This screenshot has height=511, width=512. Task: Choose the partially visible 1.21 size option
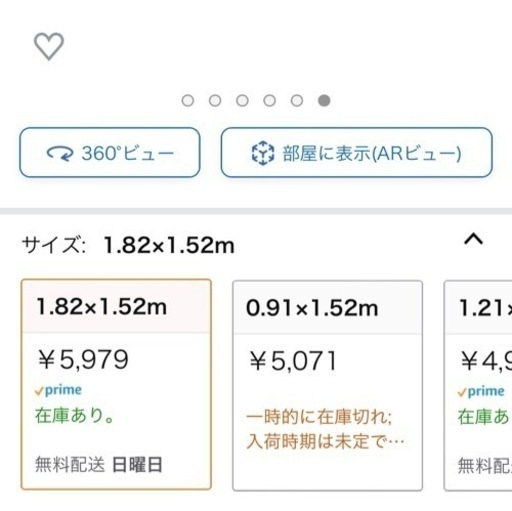coord(478,386)
